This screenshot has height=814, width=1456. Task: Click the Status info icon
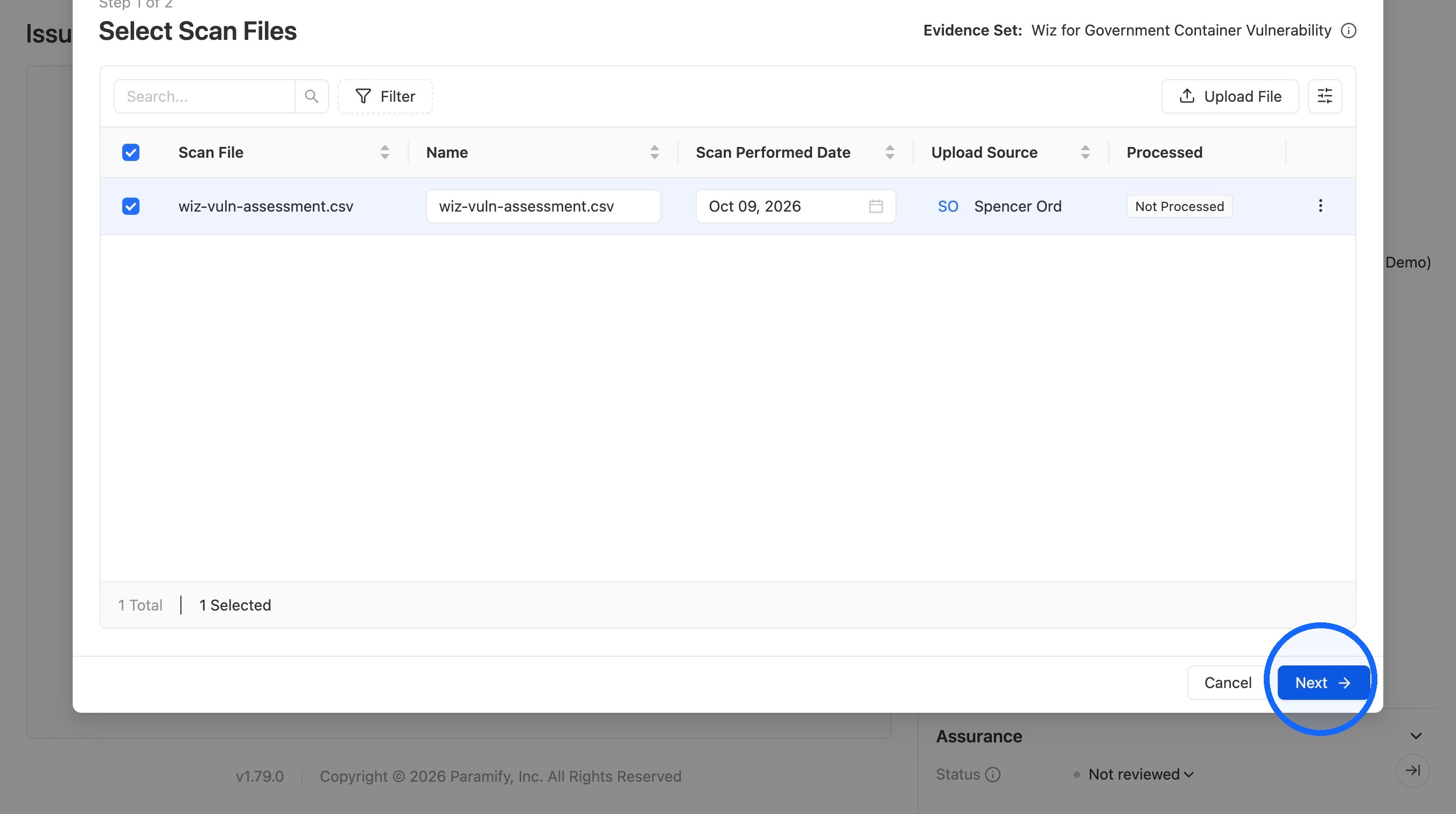992,774
